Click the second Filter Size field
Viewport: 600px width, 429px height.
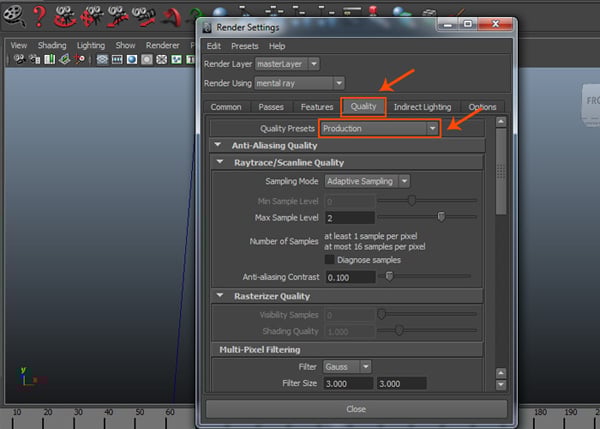401,383
